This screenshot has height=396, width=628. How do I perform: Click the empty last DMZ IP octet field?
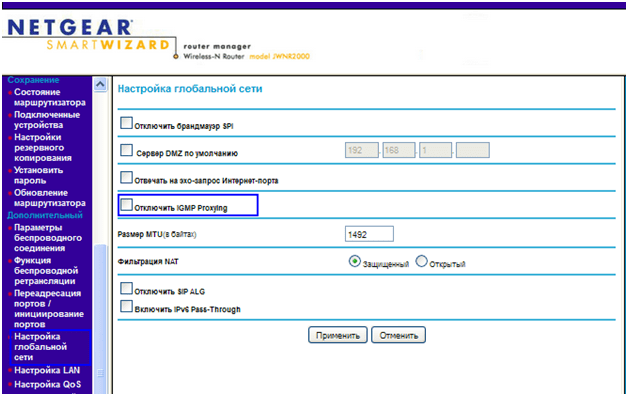click(x=473, y=150)
